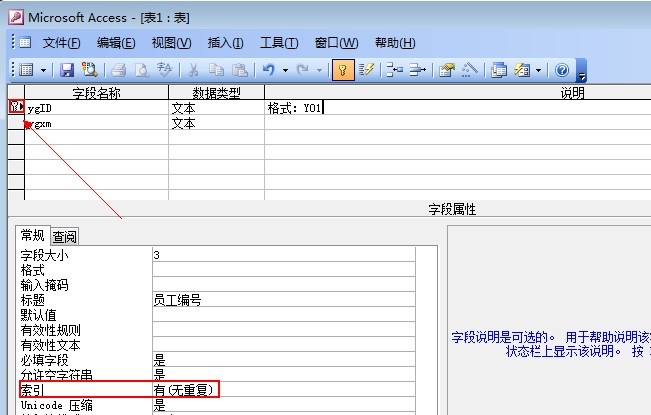Image resolution: width=651 pixels, height=415 pixels.
Task: Click the 有效性规则 property field
Action: coord(284,330)
